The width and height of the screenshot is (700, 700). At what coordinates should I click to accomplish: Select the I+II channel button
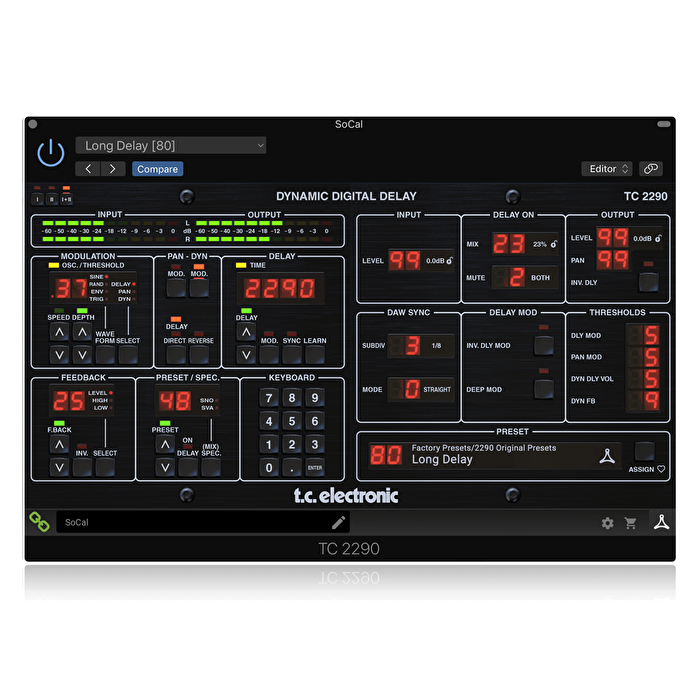[67, 200]
